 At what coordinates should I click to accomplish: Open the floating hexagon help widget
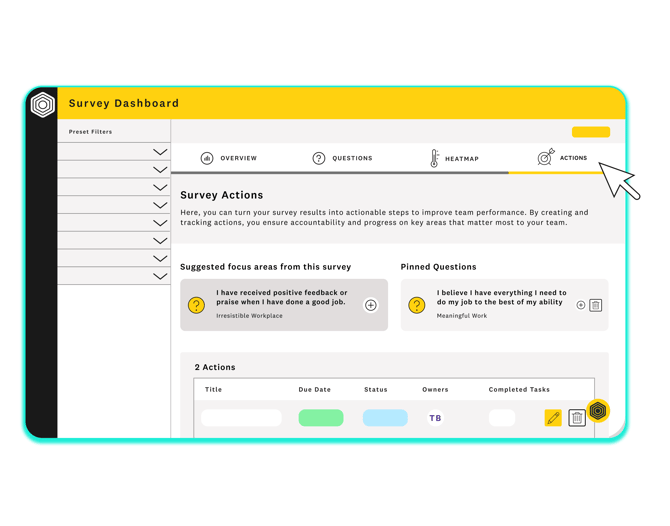click(598, 410)
